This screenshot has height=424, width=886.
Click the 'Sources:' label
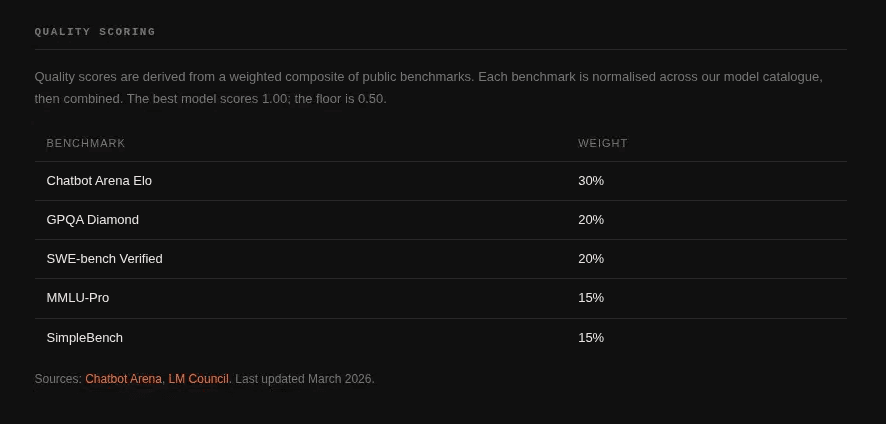point(58,379)
